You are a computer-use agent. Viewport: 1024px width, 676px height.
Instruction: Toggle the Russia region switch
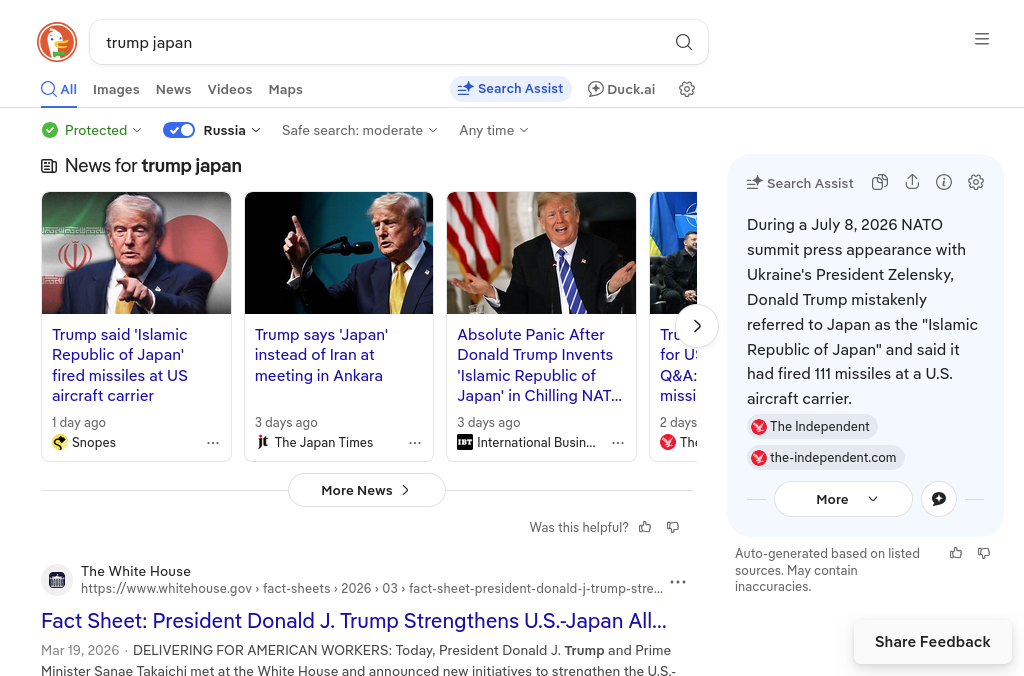[179, 130]
